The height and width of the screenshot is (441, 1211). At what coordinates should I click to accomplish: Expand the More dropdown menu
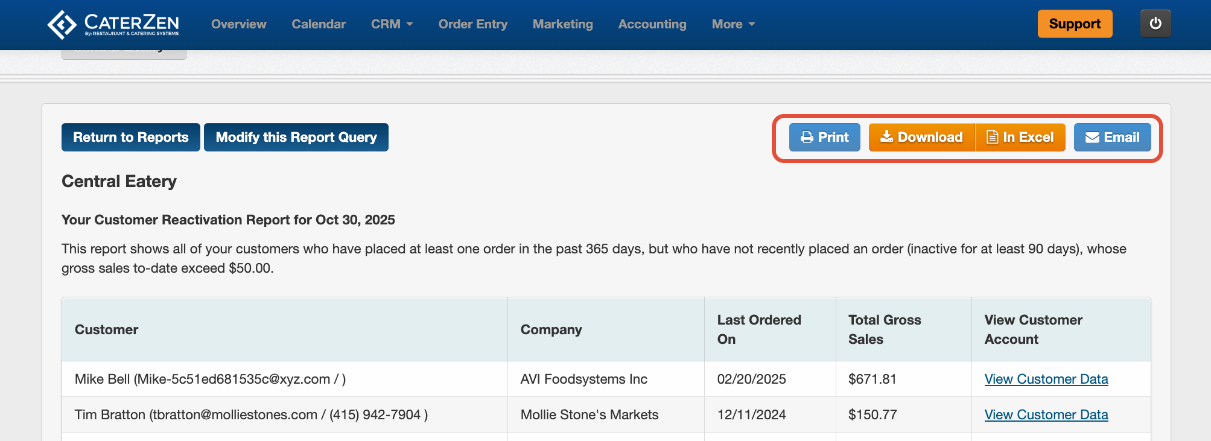pyautogui.click(x=734, y=24)
